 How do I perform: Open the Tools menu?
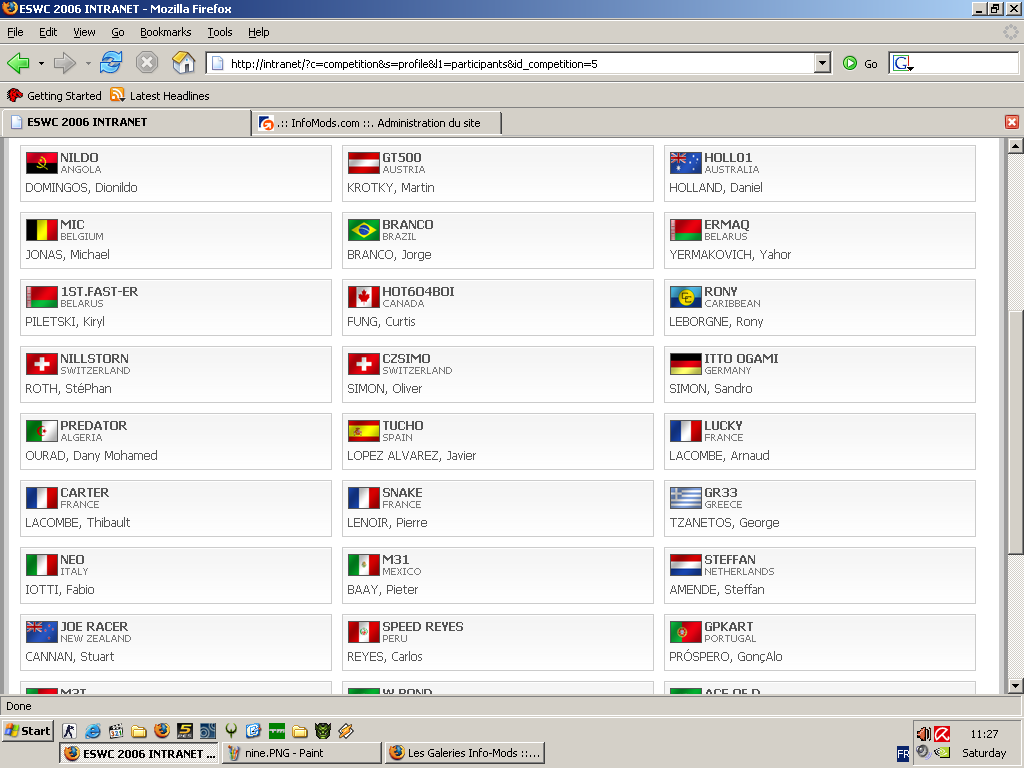pos(219,32)
